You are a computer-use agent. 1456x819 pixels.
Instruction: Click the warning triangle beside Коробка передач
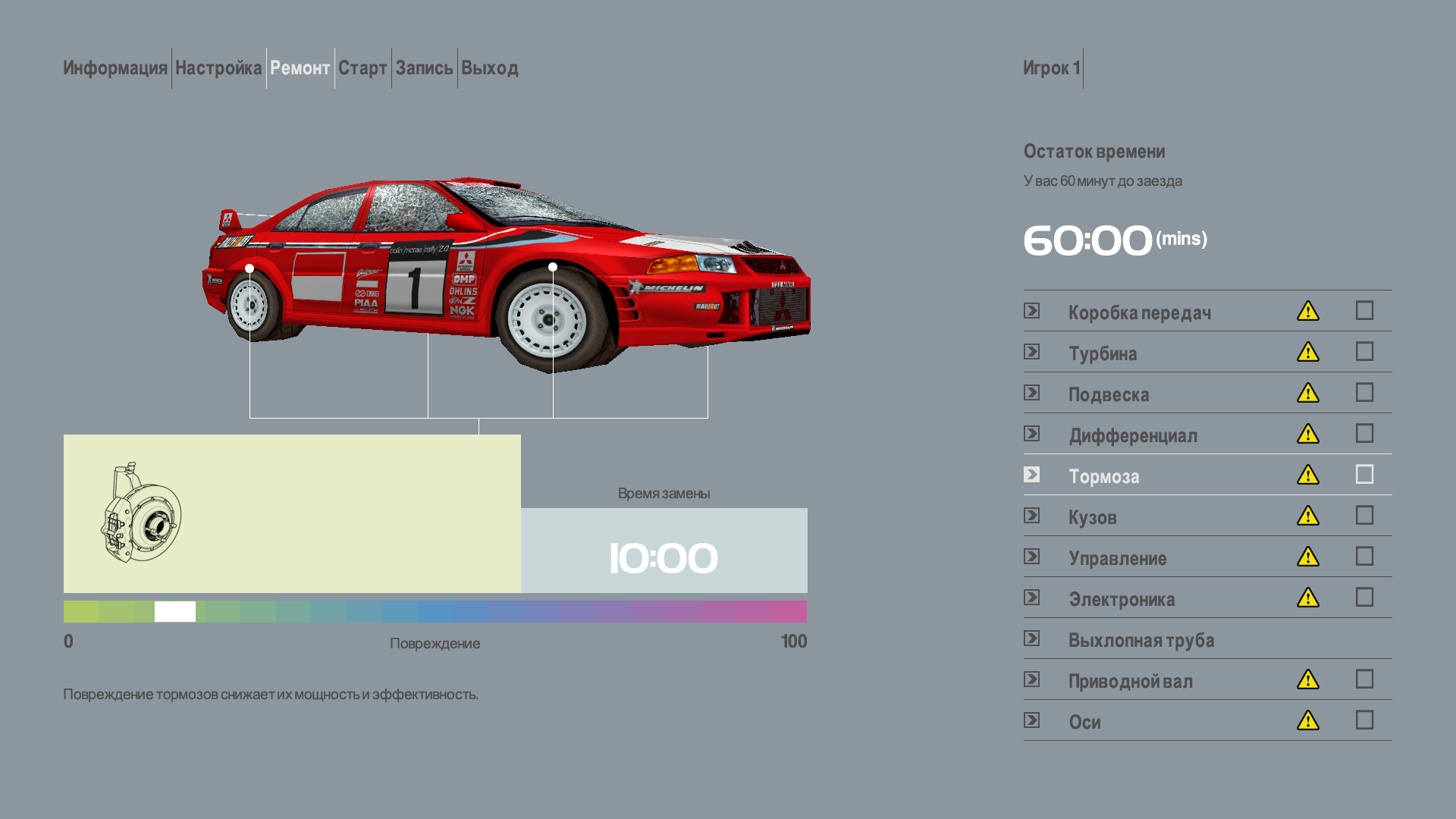tap(1307, 311)
